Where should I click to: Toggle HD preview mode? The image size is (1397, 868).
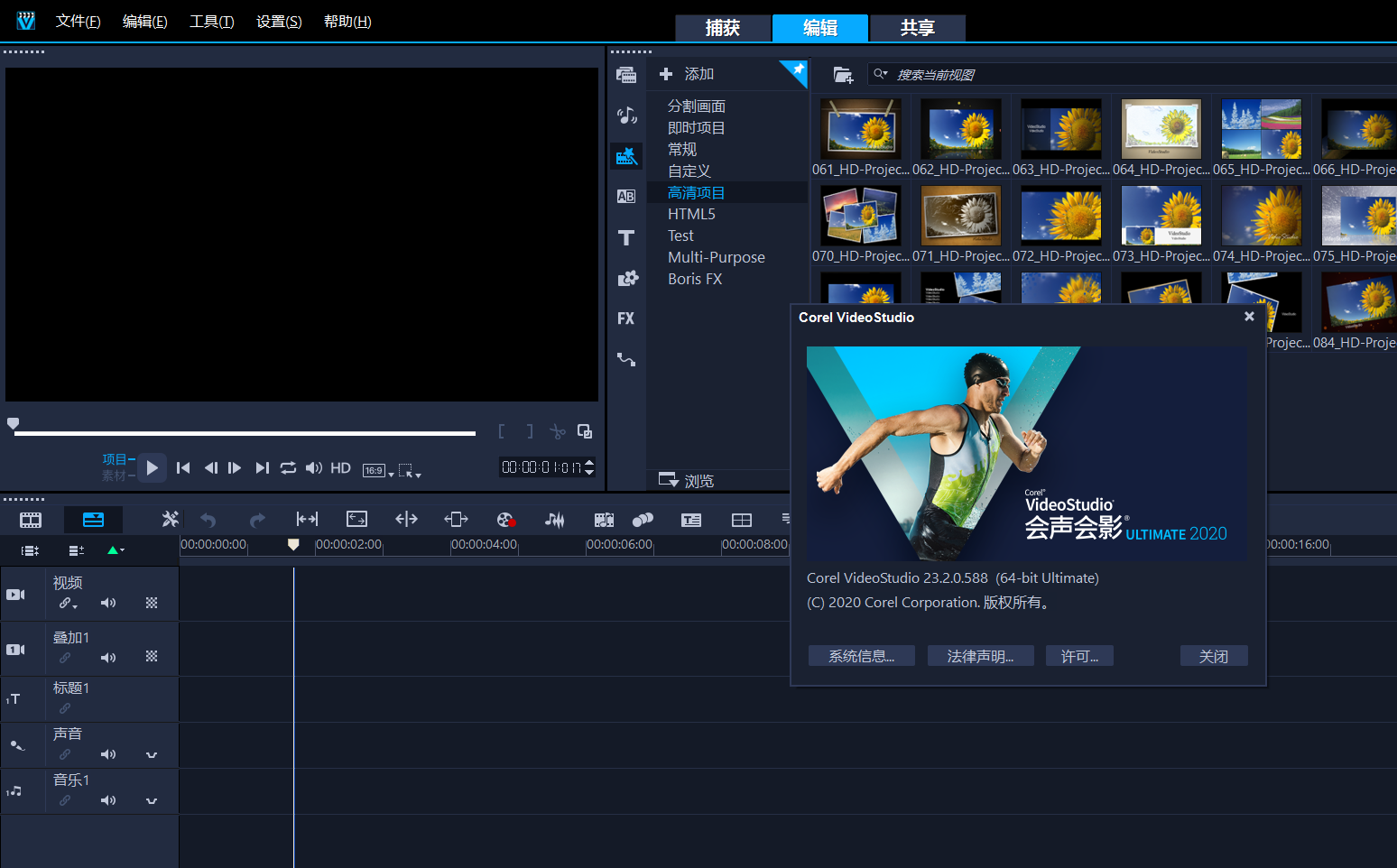pyautogui.click(x=340, y=468)
